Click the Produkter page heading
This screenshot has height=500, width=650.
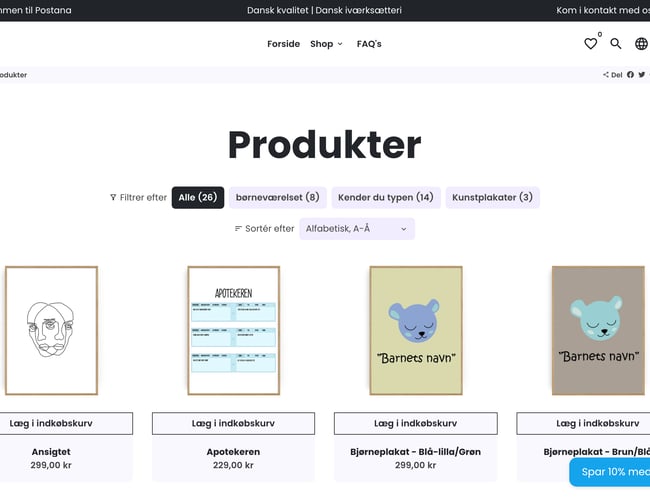(x=325, y=144)
